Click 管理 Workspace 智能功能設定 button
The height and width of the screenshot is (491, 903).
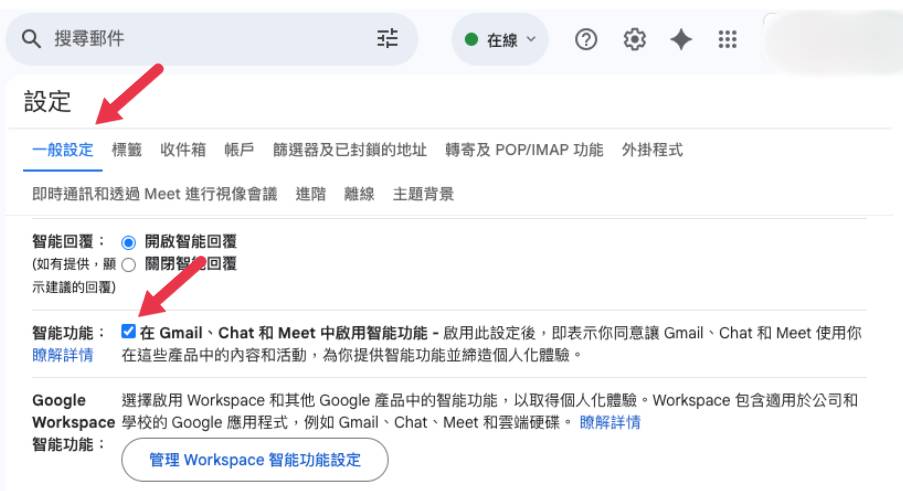pyautogui.click(x=255, y=460)
